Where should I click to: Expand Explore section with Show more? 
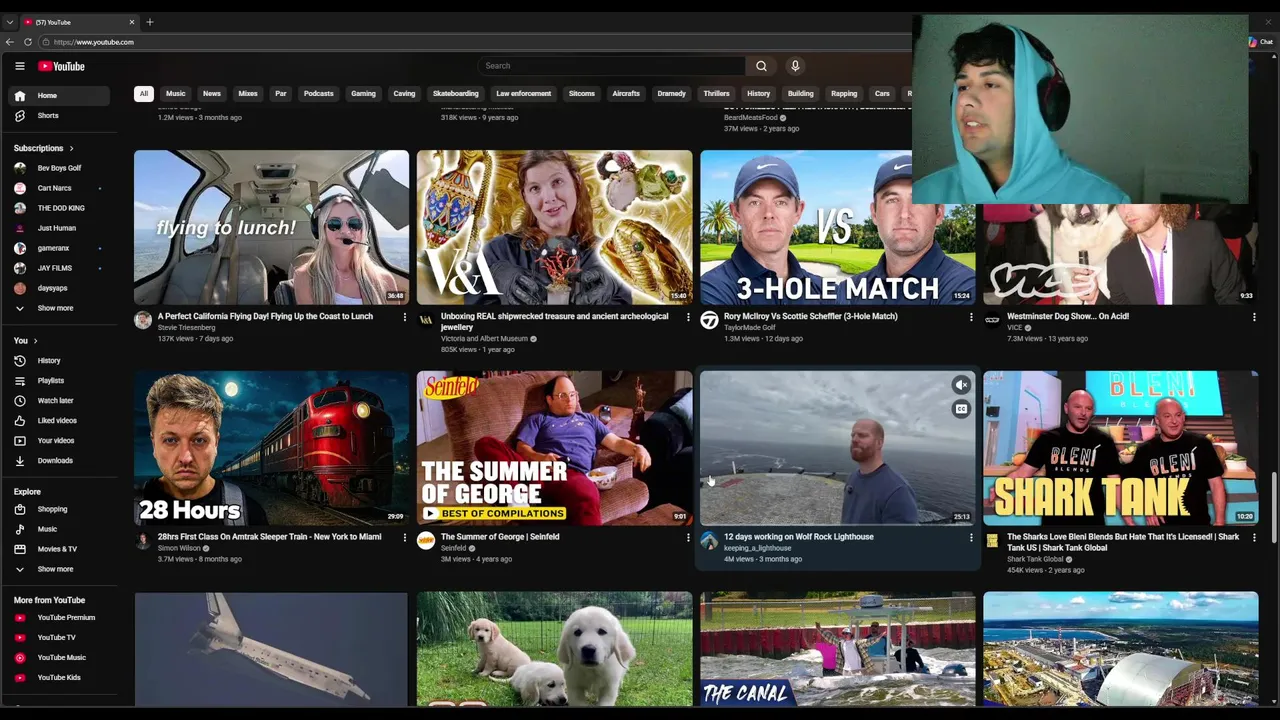point(60,569)
